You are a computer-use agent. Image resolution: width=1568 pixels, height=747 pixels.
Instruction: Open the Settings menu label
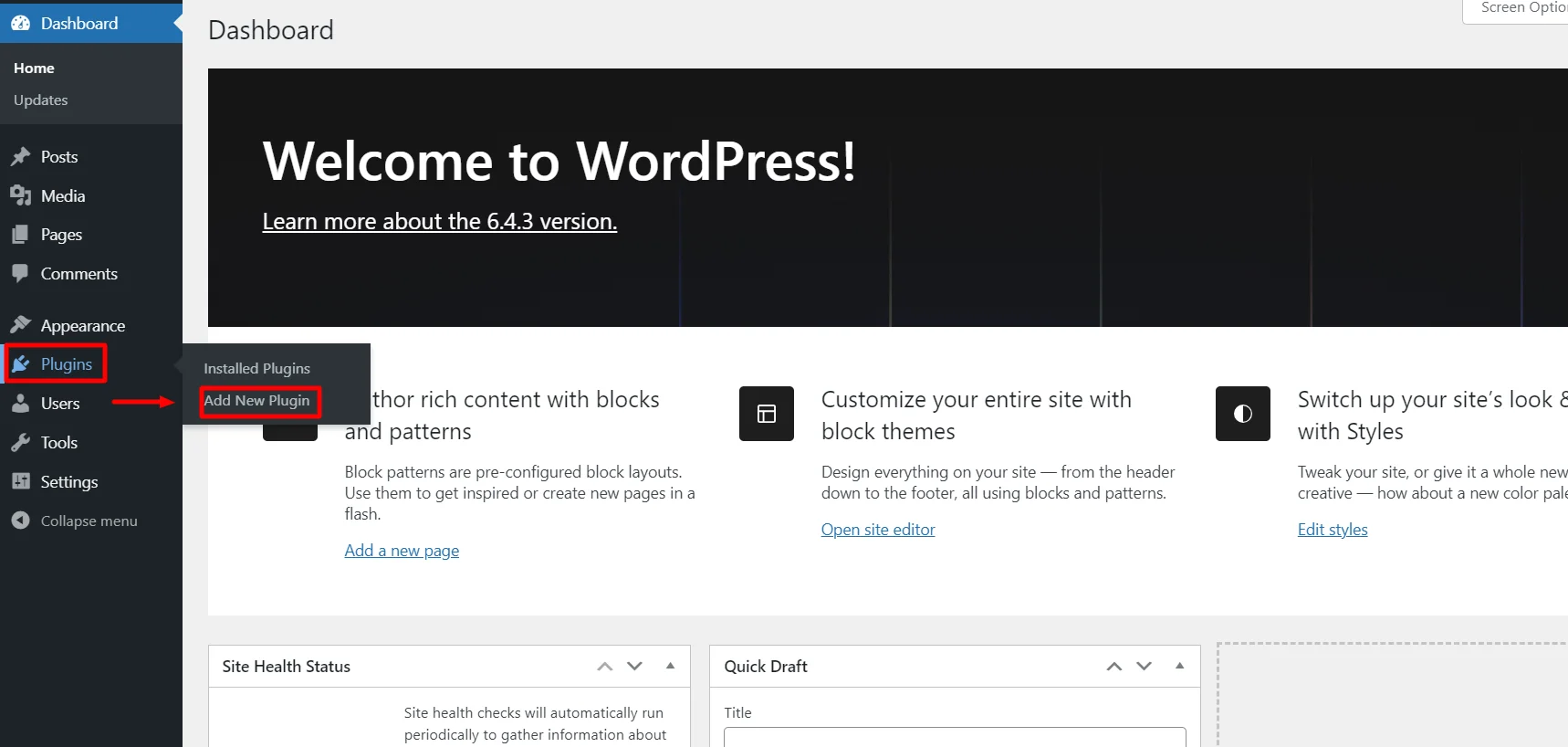coord(69,482)
